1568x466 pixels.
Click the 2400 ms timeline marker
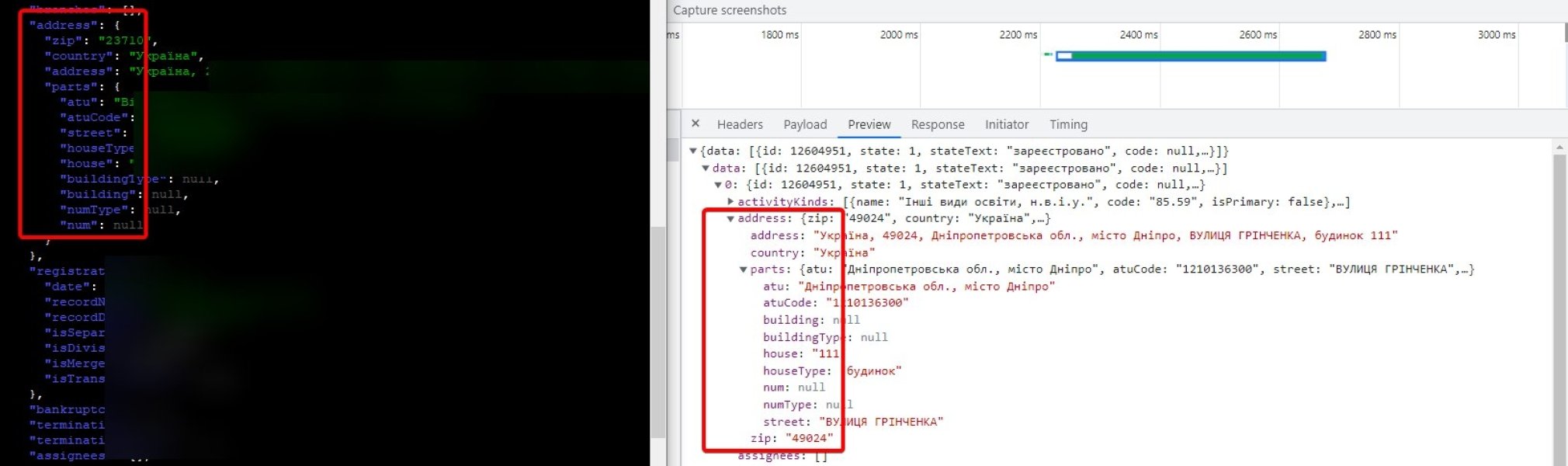coord(1138,35)
